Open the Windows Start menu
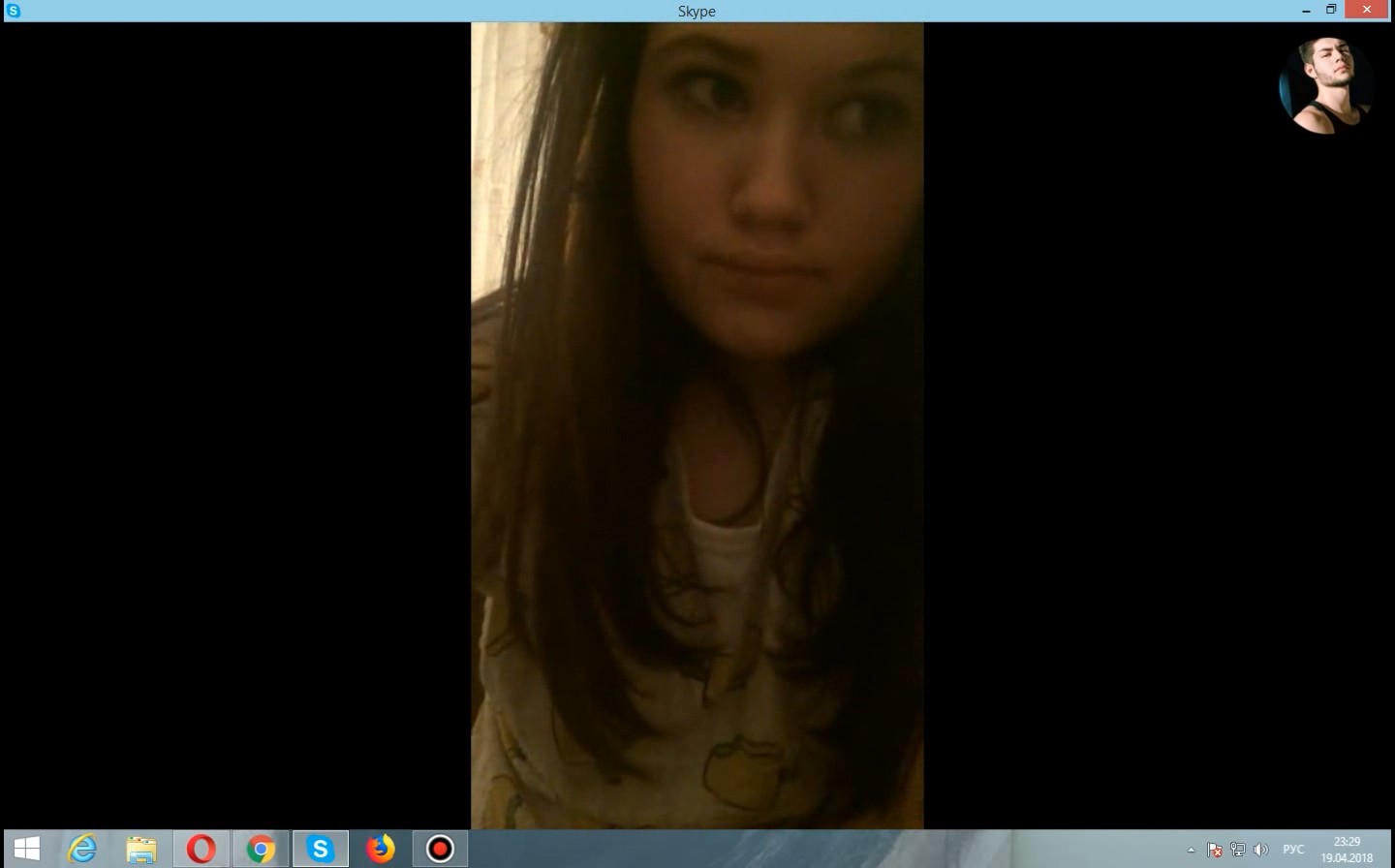 (27, 850)
